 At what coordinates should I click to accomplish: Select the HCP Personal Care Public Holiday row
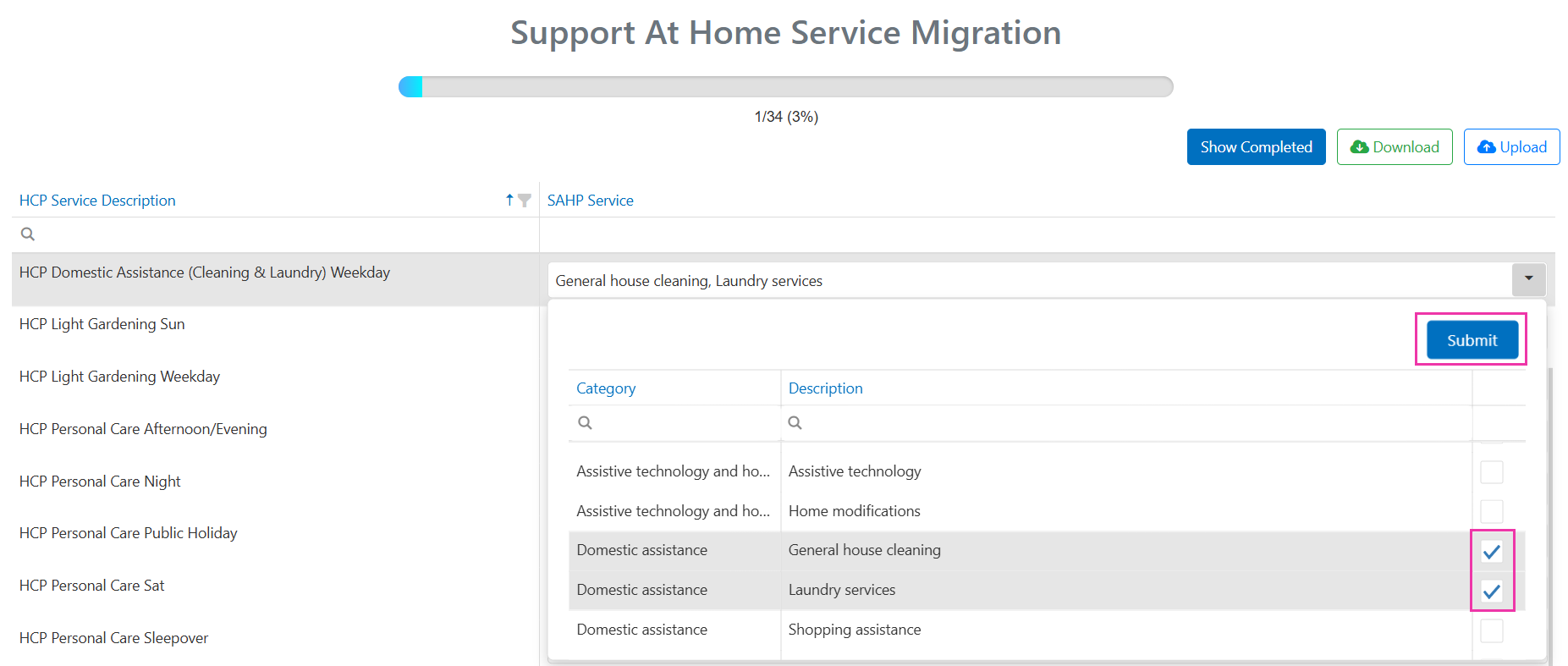pyautogui.click(x=275, y=533)
